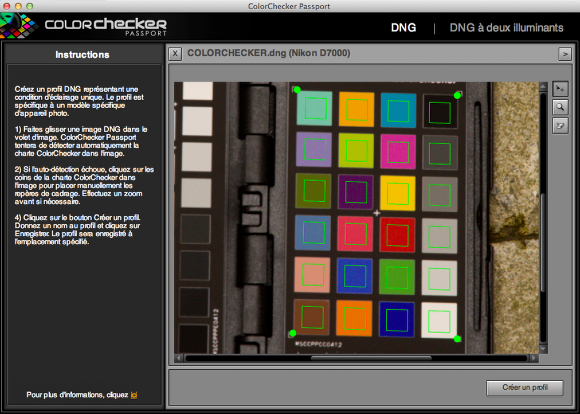Click the ColorChecker Passport logo
The width and height of the screenshot is (580, 414).
click(x=84, y=25)
